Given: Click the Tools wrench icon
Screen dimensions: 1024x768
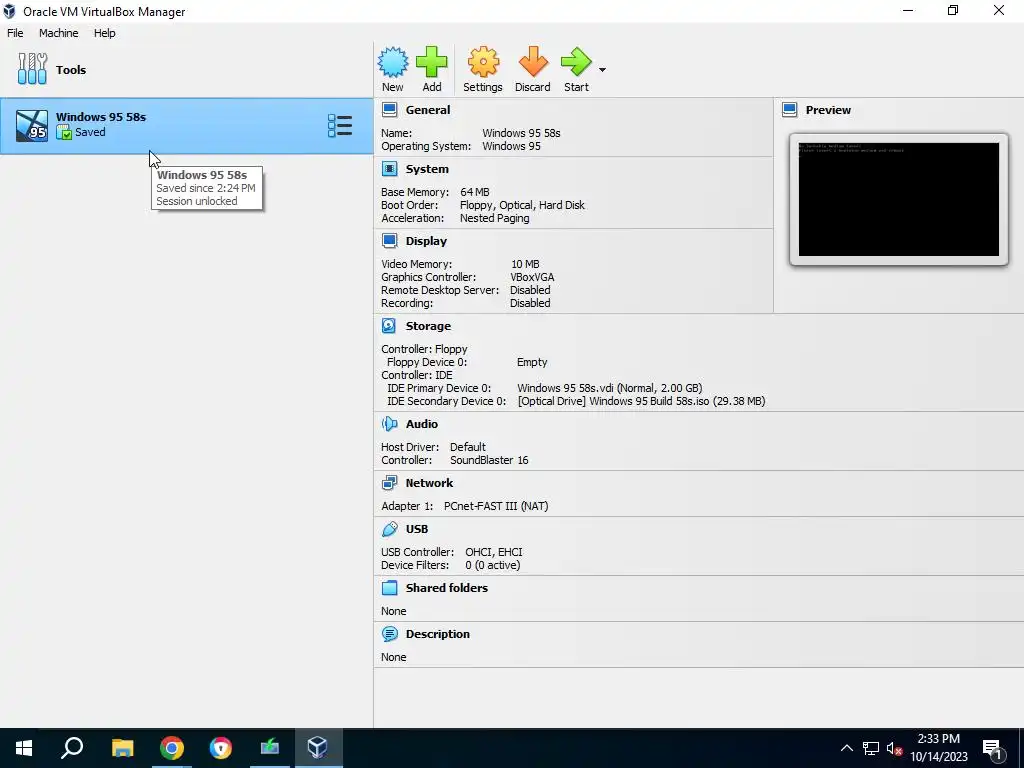Looking at the screenshot, I should coord(32,69).
